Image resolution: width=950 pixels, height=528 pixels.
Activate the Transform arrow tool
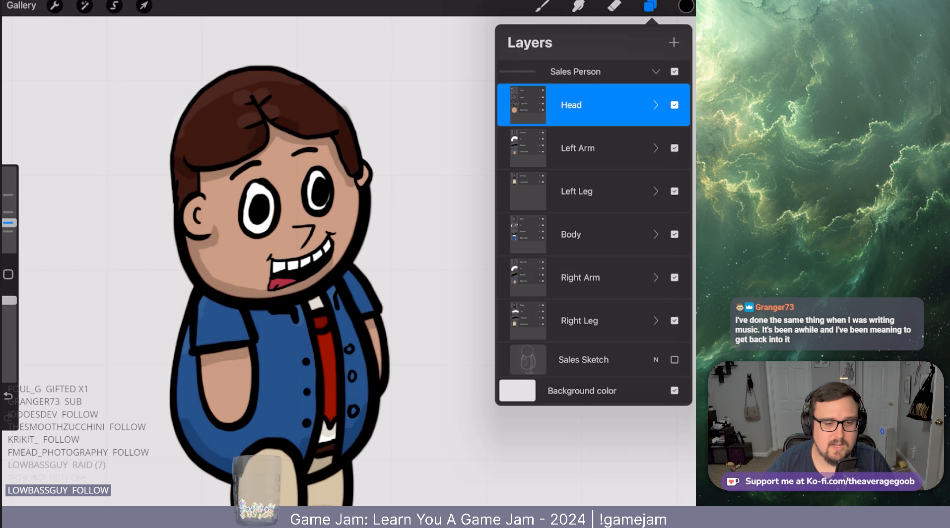coord(144,6)
